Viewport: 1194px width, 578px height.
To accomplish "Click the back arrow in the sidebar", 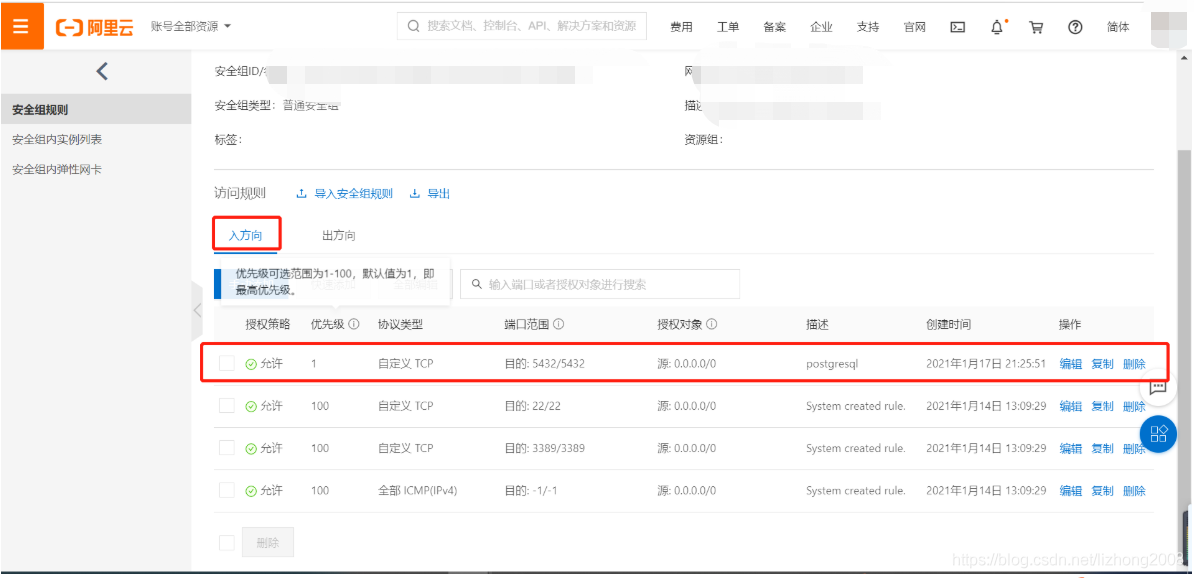I will click(102, 72).
